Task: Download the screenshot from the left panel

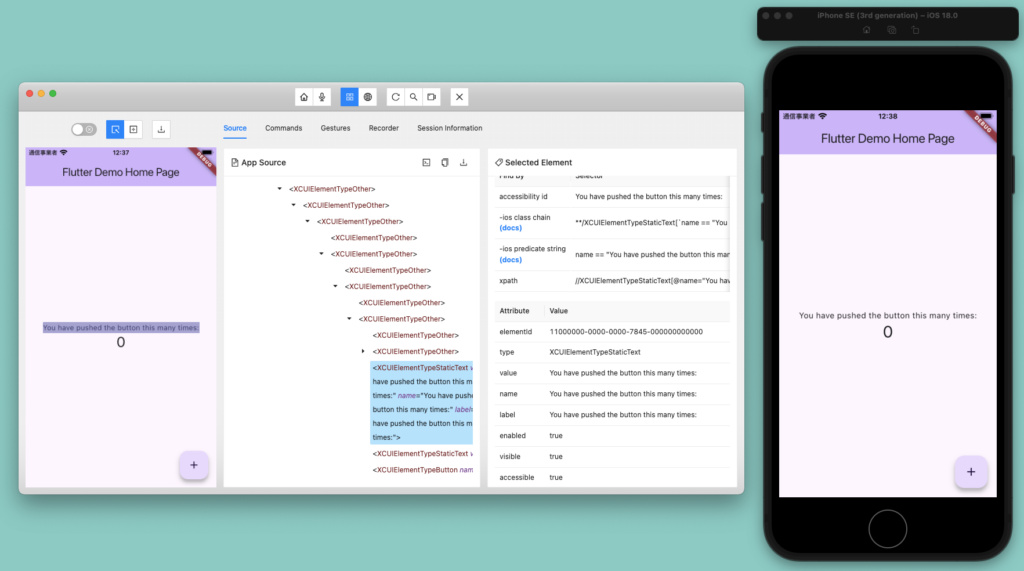Action: (161, 129)
